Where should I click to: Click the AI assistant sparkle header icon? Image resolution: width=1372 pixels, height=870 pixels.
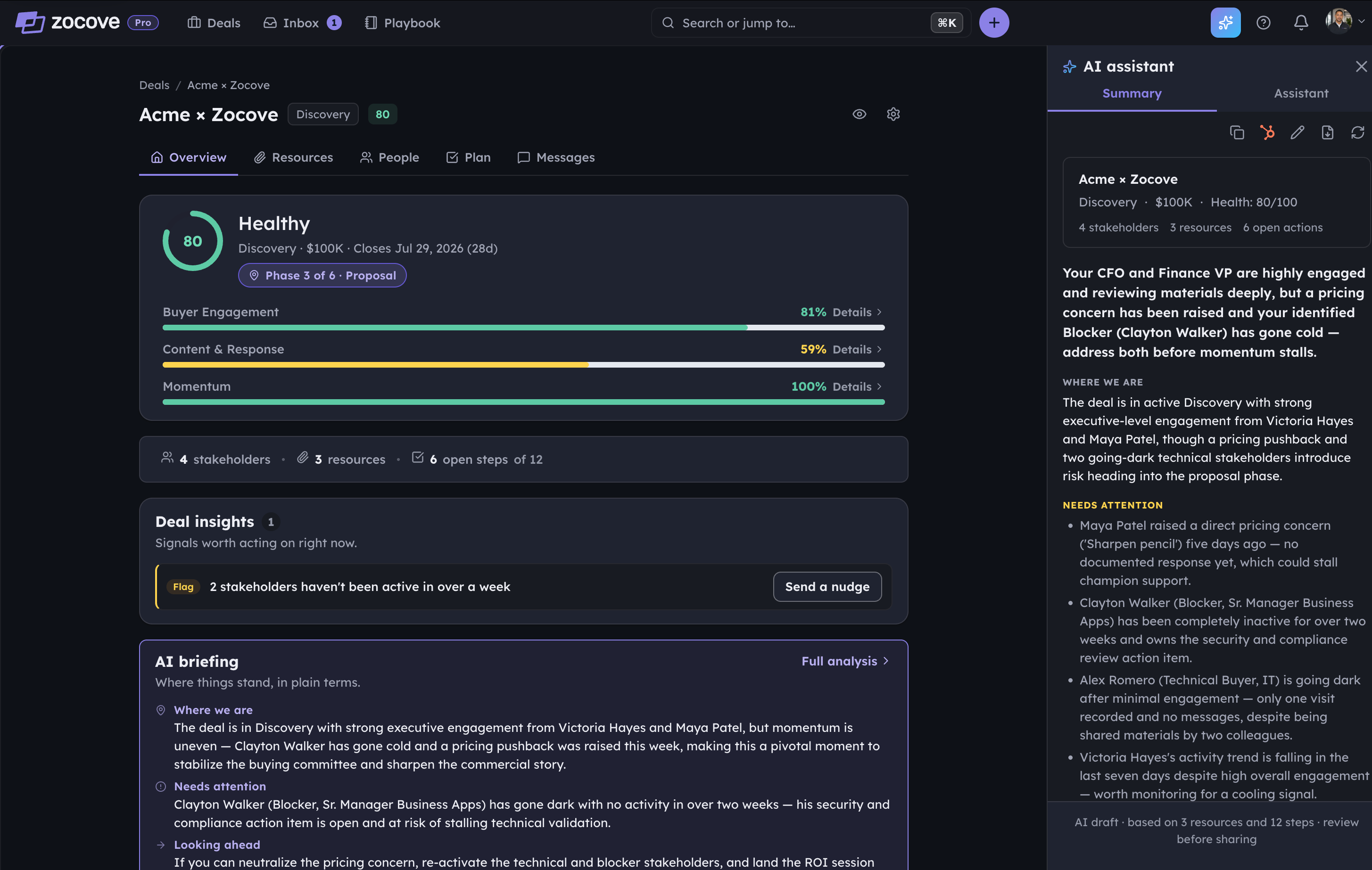[x=1069, y=66]
